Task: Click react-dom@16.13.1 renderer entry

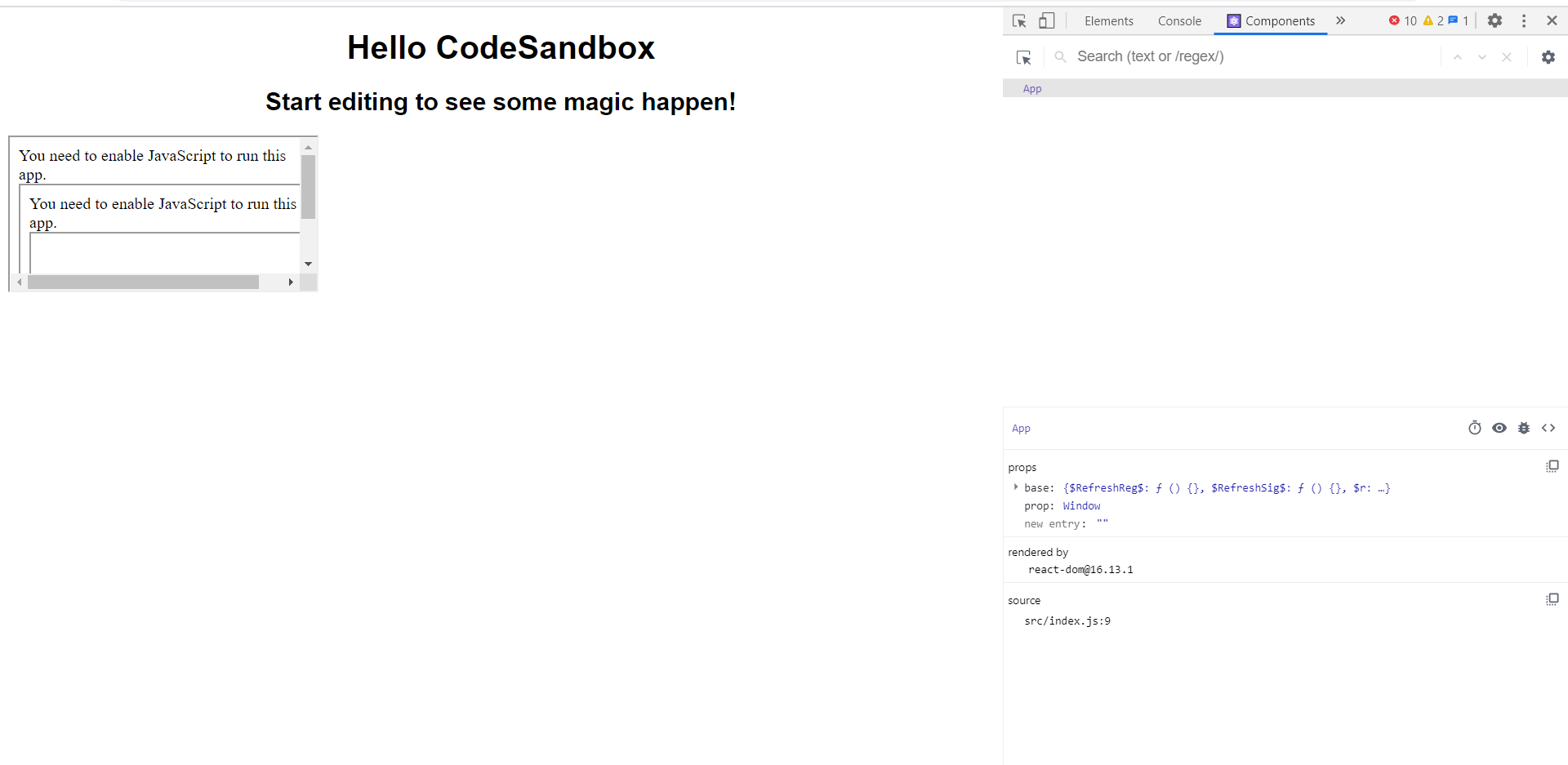Action: (x=1080, y=570)
